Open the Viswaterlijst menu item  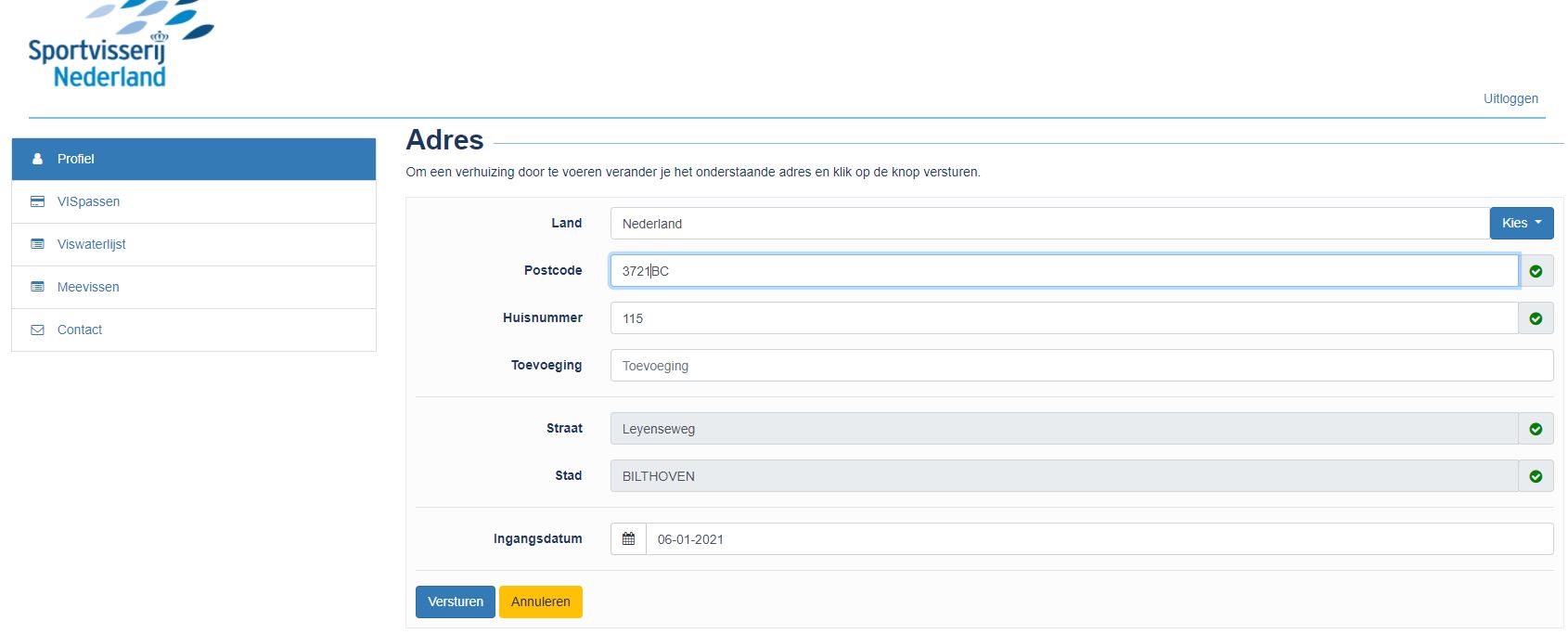pos(91,244)
